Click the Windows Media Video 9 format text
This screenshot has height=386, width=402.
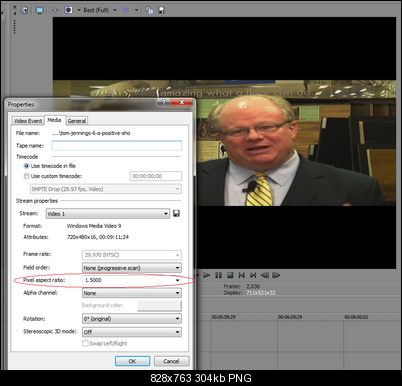point(94,226)
